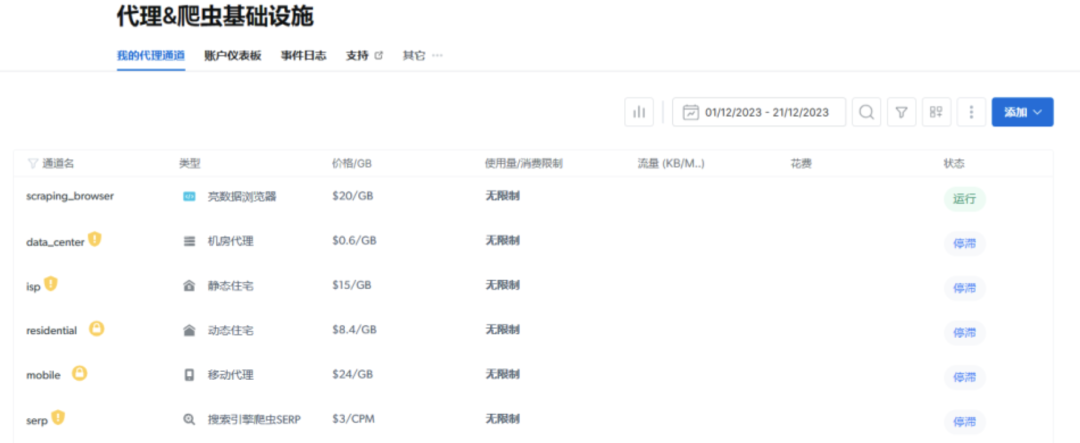
Task: Click the $15/GB price cell
Action: (353, 285)
